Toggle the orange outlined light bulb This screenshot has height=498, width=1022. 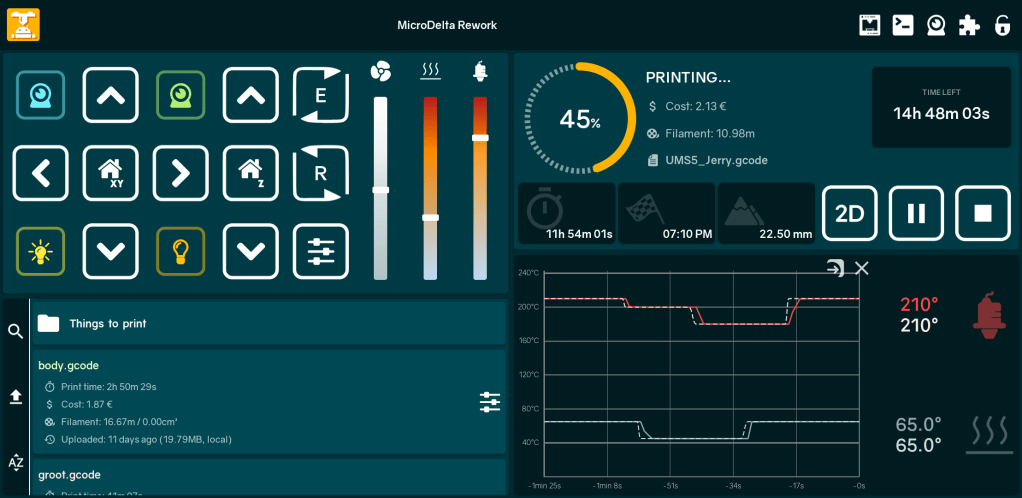[180, 251]
